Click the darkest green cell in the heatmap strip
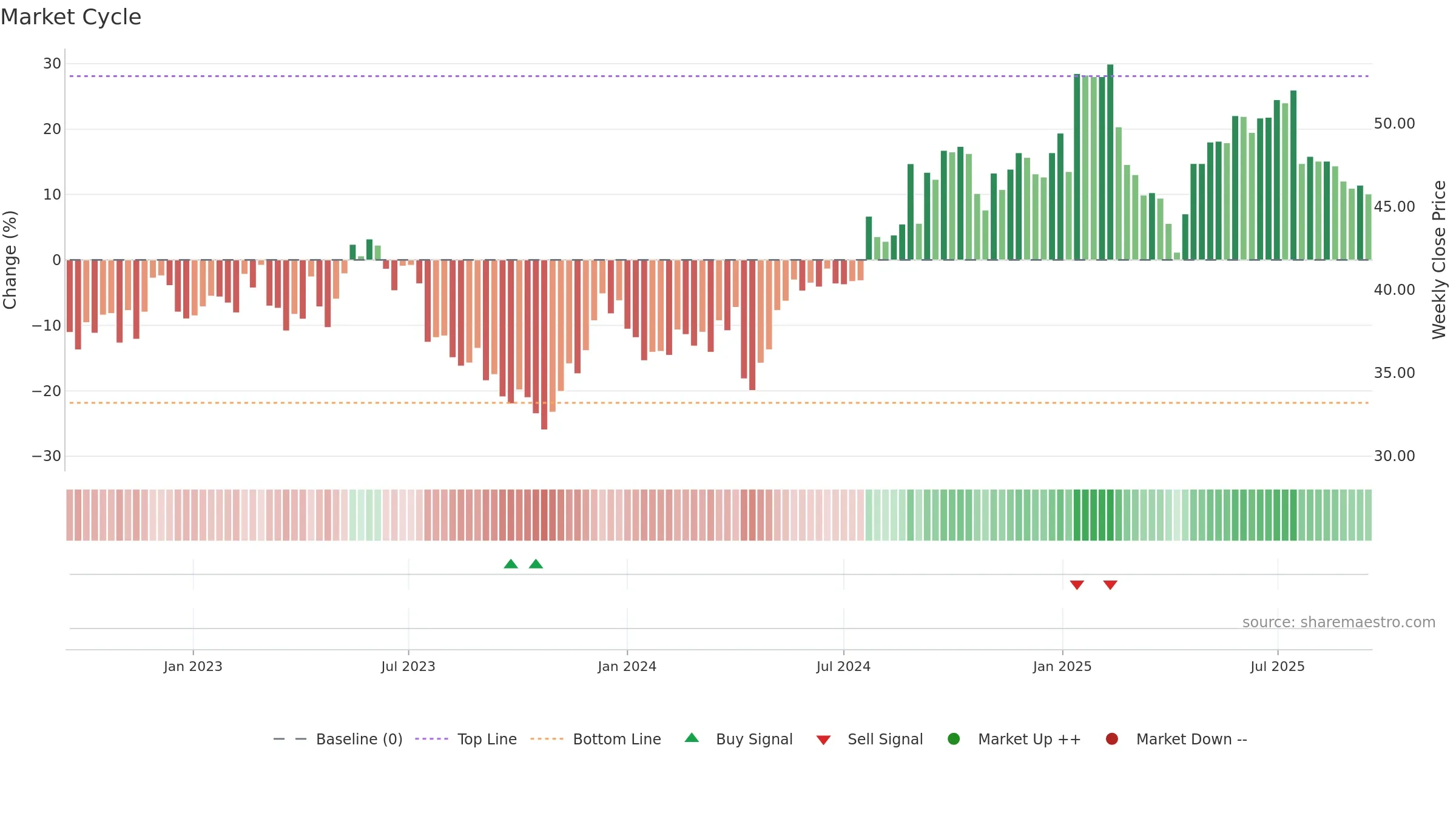The height and width of the screenshot is (819, 1456). coord(1110,515)
